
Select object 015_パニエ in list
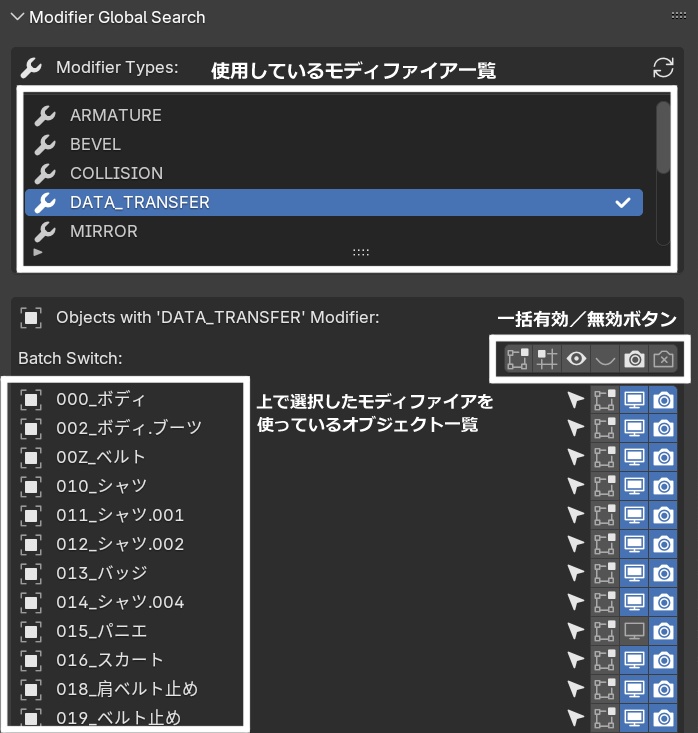click(101, 632)
